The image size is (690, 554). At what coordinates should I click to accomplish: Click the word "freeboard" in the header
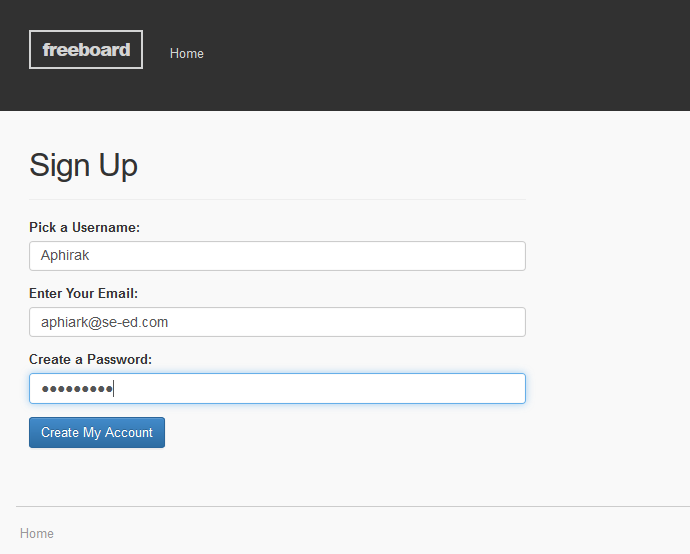pos(86,50)
